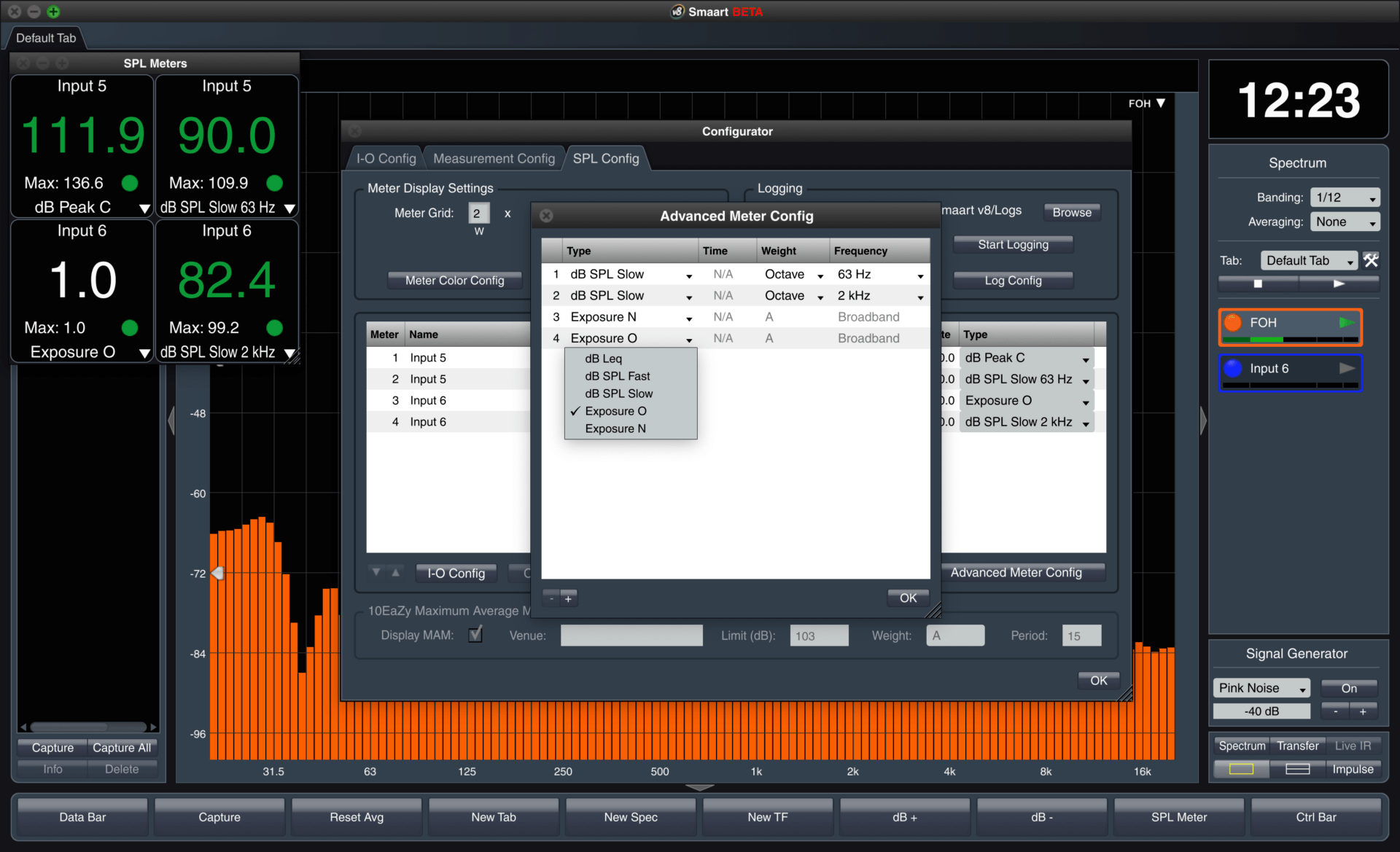The image size is (1400, 852).
Task: Select the single-pane view icon at bottom right
Action: point(1240,769)
